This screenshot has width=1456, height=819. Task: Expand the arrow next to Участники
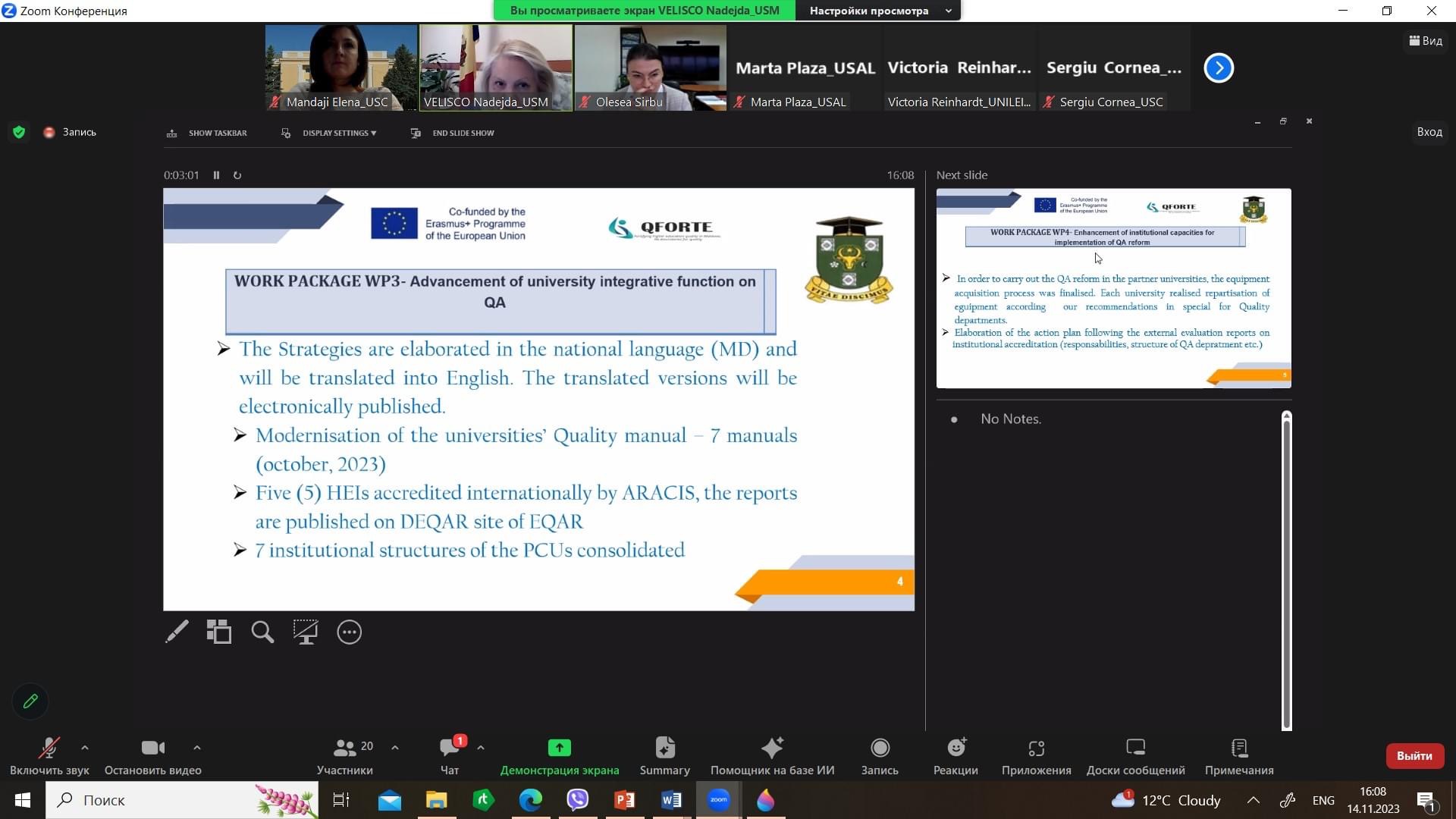(395, 748)
